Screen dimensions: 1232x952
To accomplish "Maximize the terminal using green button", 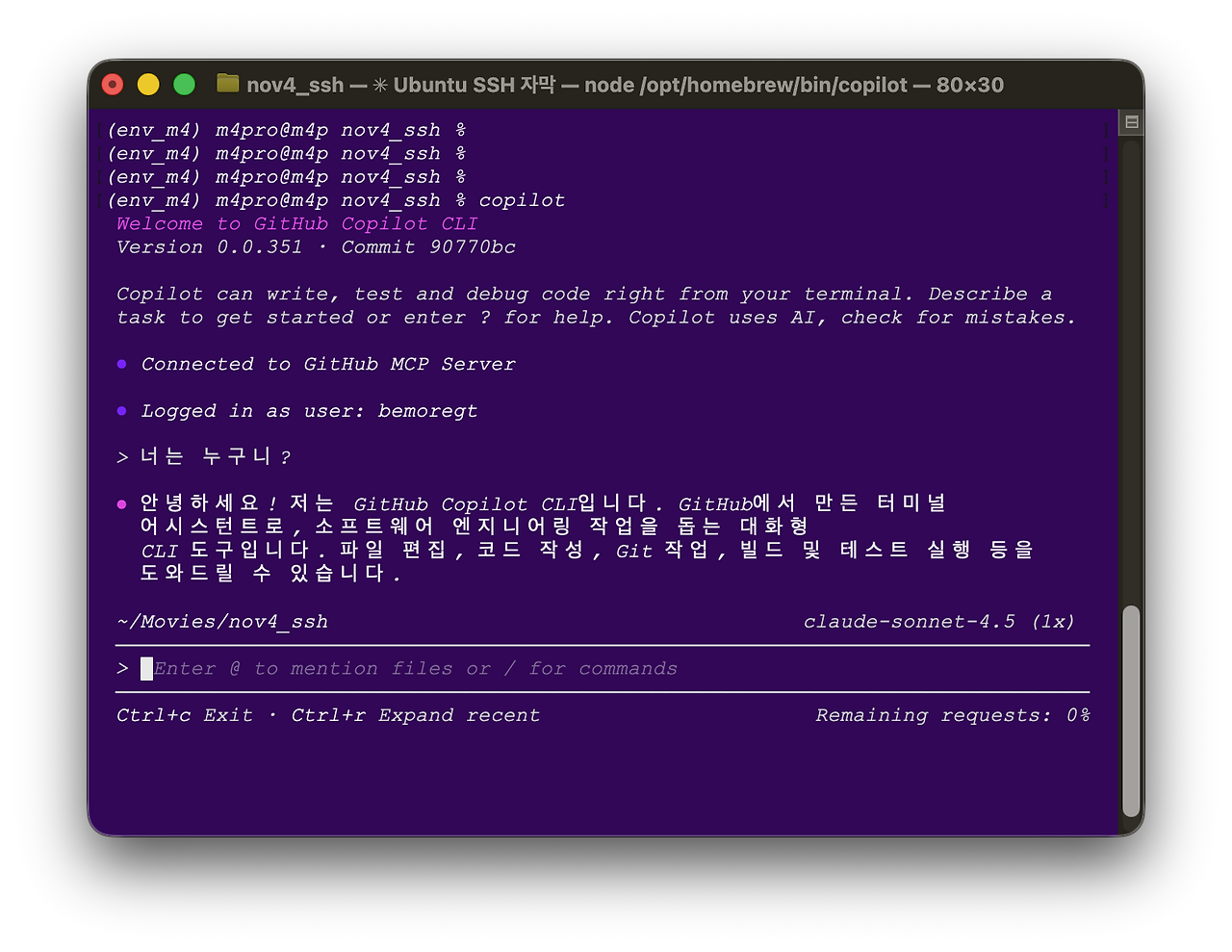I will click(x=184, y=85).
